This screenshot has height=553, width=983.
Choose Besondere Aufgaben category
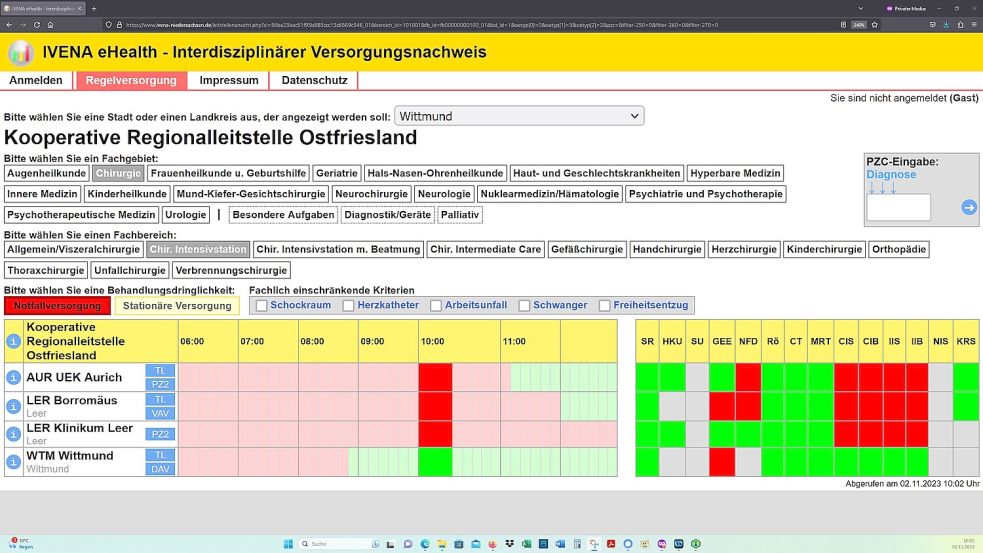point(283,214)
